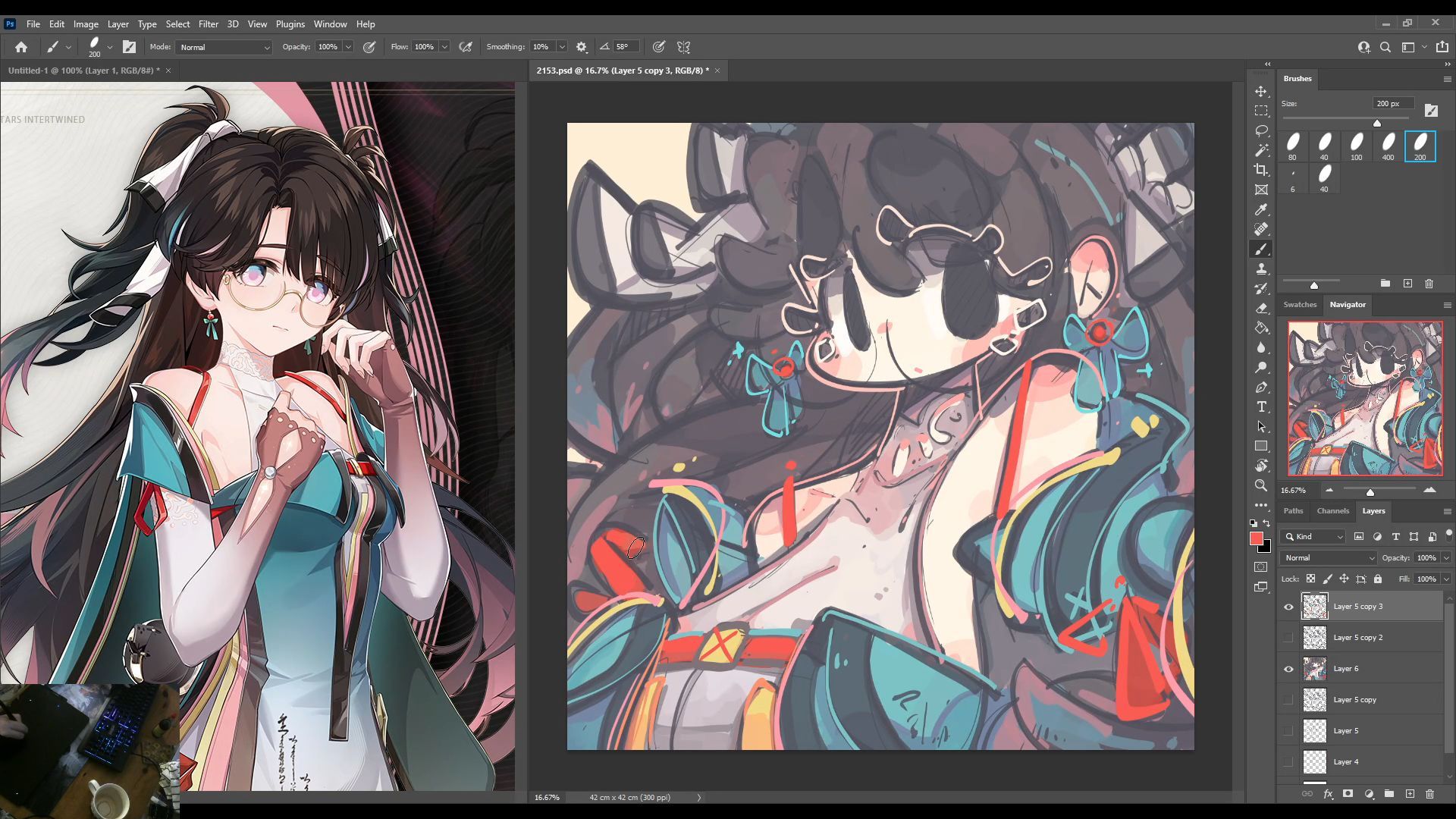The width and height of the screenshot is (1456, 819).
Task: Select the Clone Stamp tool
Action: click(x=1261, y=268)
